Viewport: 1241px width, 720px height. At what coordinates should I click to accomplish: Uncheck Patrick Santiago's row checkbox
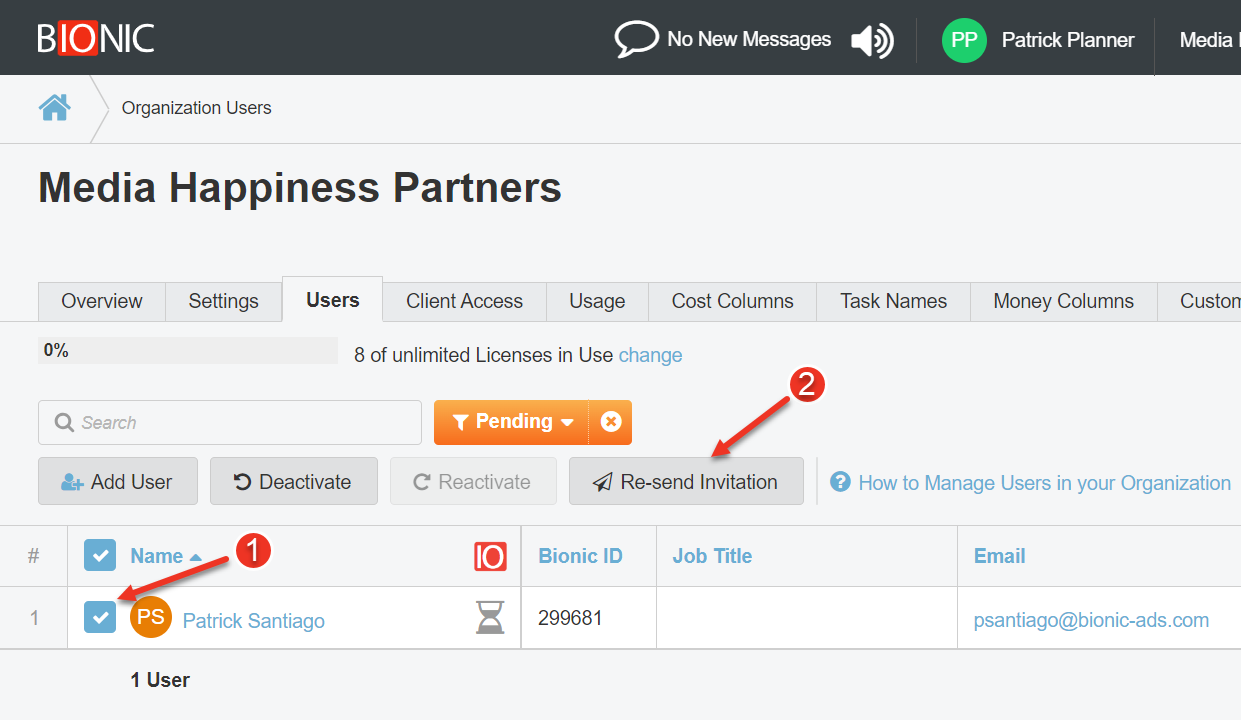tap(100, 617)
